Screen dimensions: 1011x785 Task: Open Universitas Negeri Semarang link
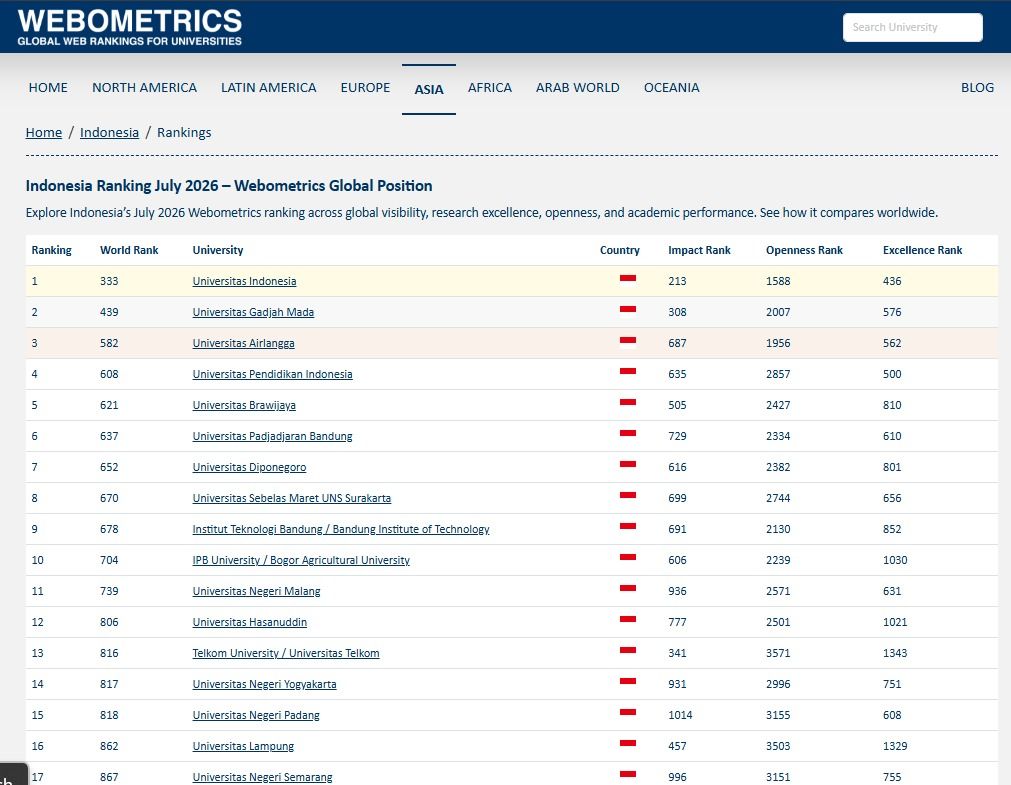pyautogui.click(x=262, y=777)
